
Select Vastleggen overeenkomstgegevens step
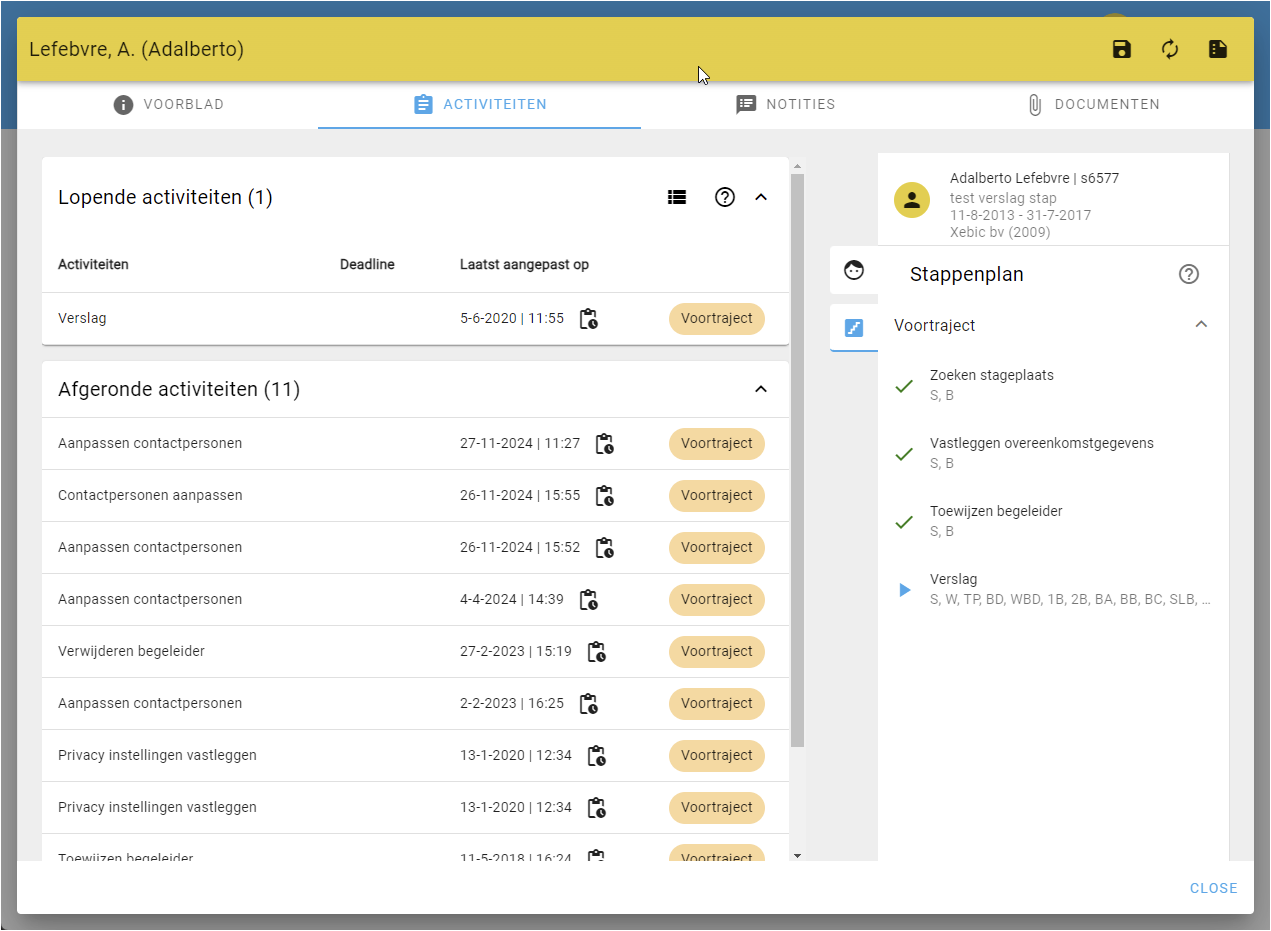click(1053, 453)
